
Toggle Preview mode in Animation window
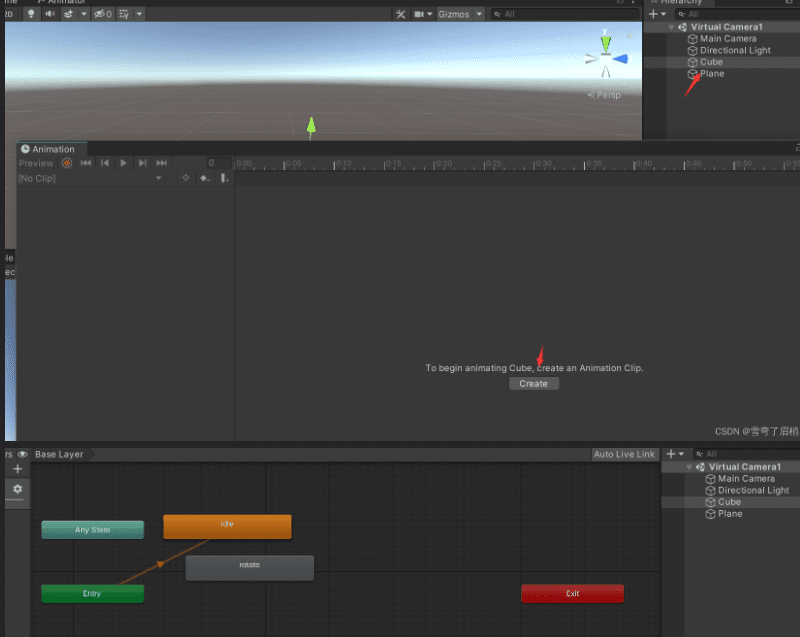pos(36,163)
